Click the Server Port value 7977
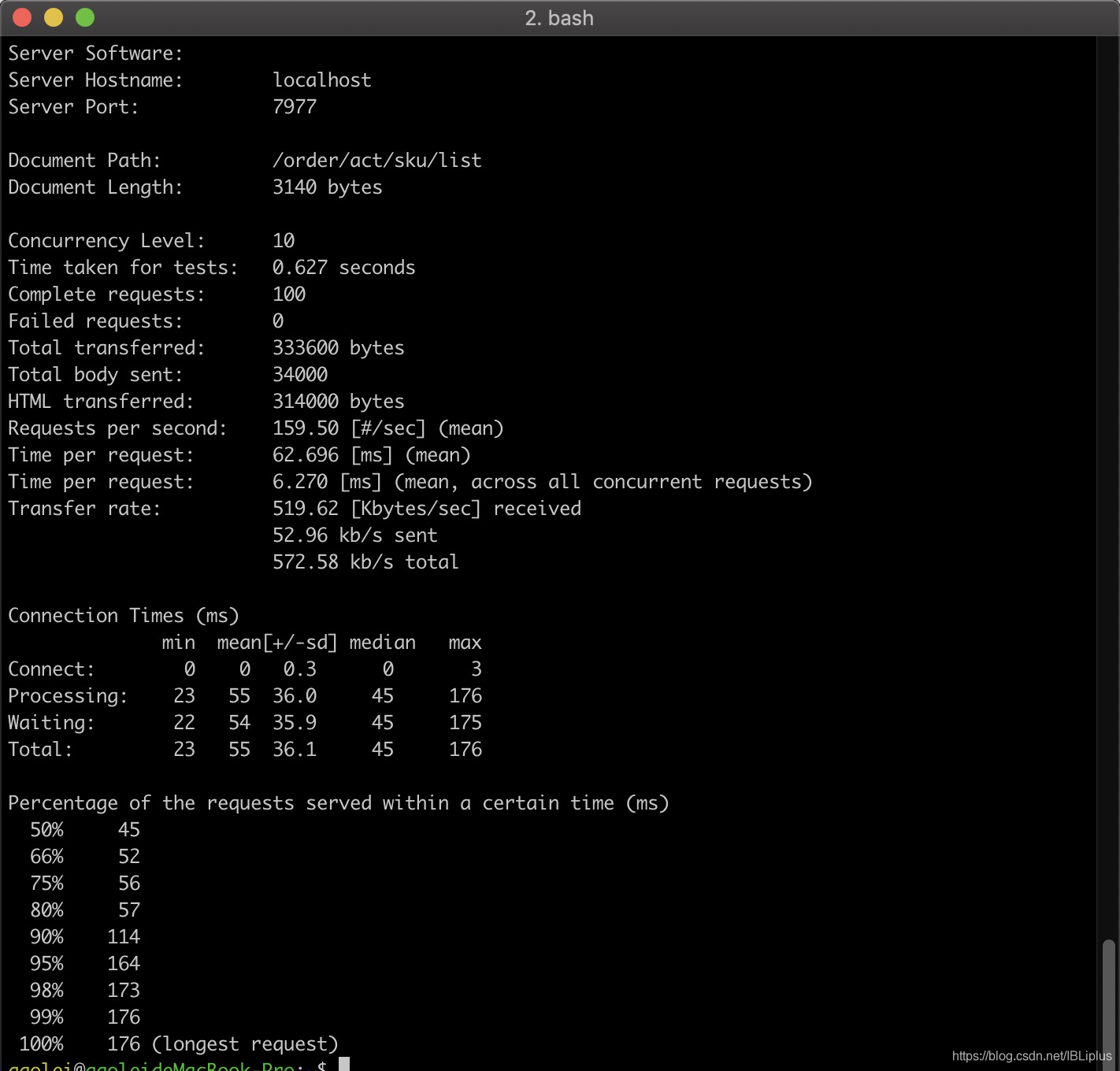Screen dimensions: 1120x1071 295,106
